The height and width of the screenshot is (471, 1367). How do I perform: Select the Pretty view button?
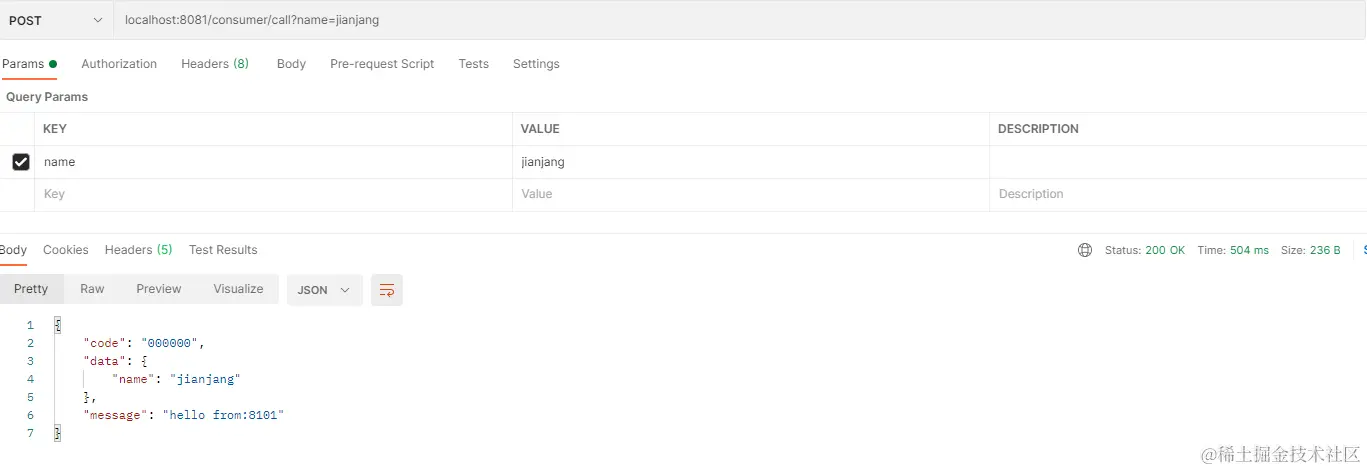click(x=31, y=289)
